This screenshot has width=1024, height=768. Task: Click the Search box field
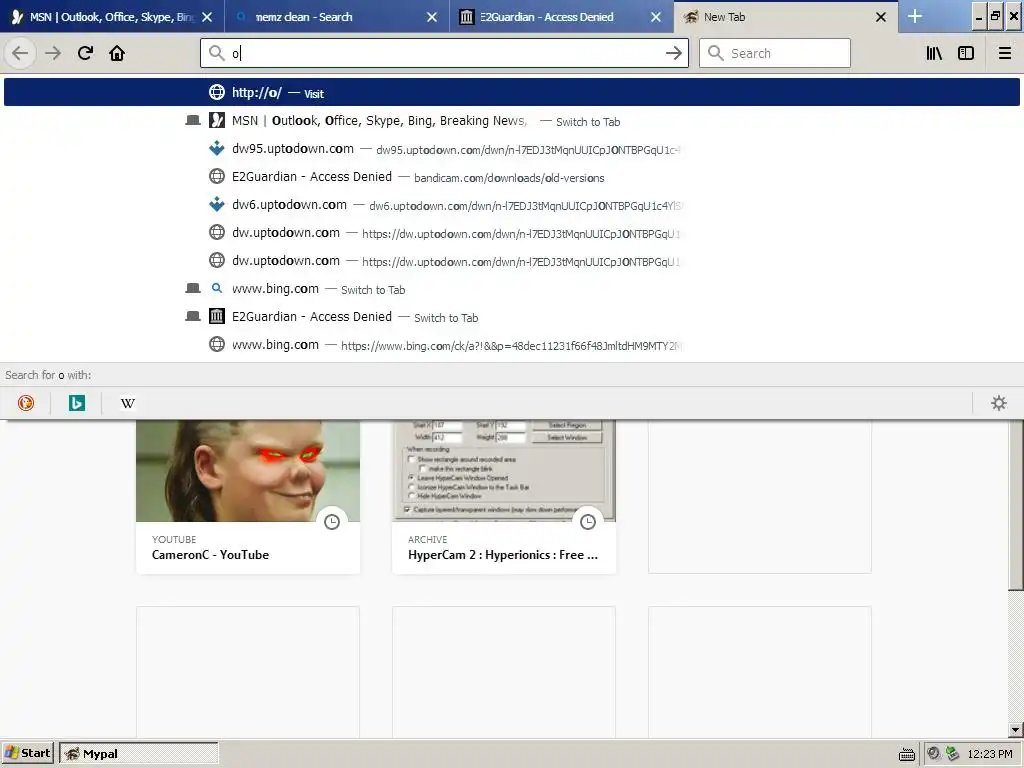pos(775,53)
